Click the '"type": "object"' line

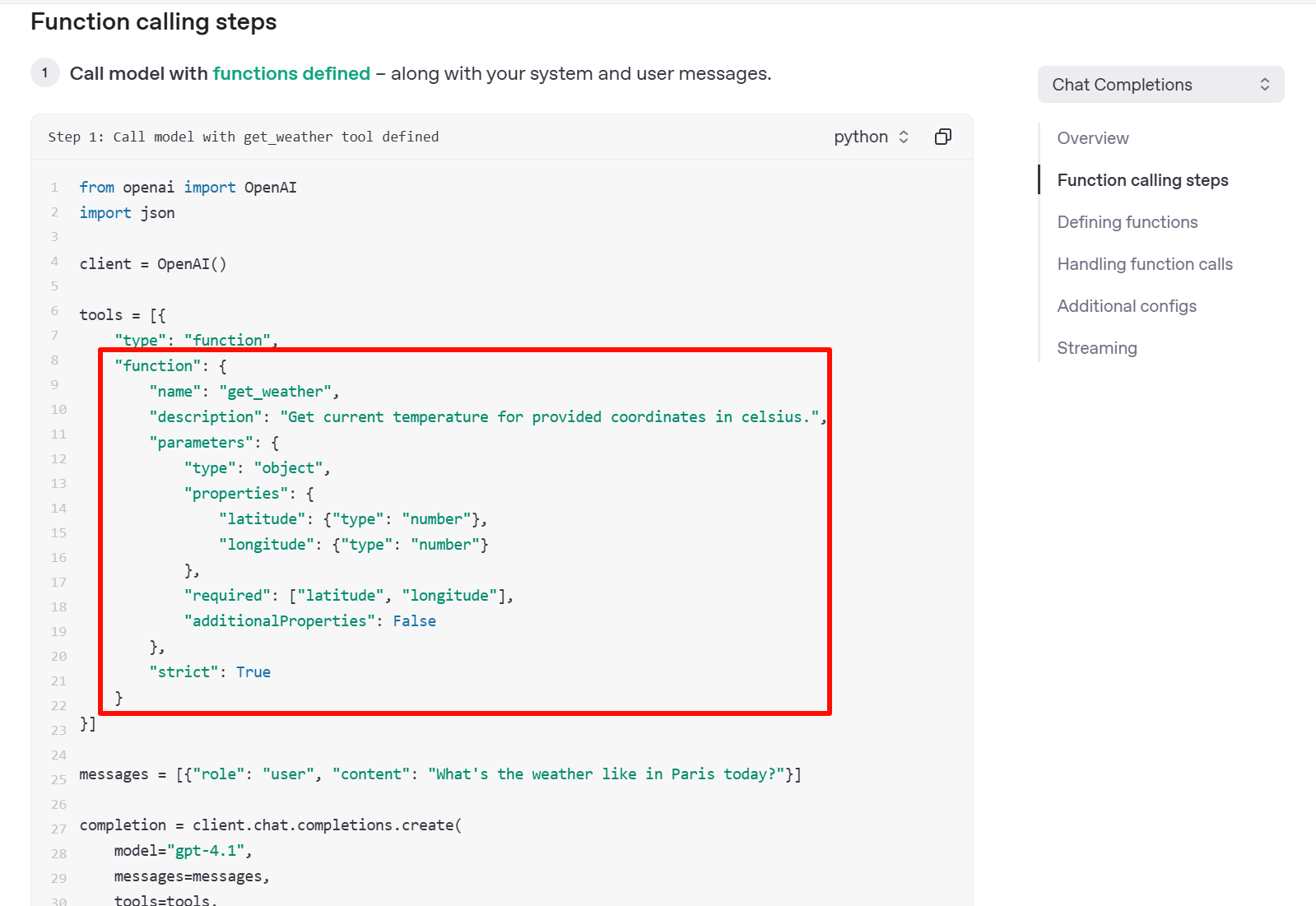click(x=258, y=468)
